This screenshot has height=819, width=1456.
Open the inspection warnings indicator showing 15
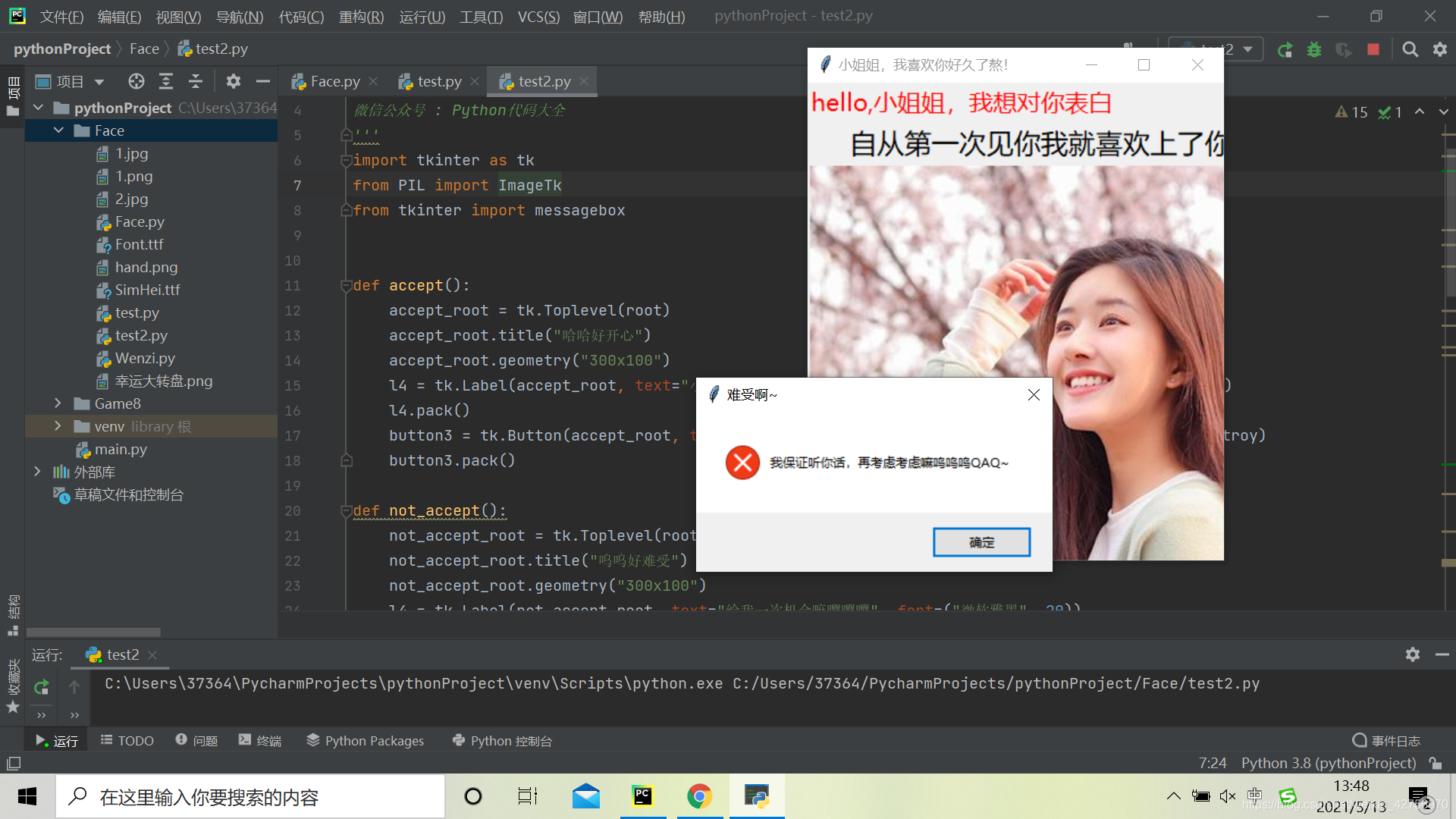click(1351, 111)
